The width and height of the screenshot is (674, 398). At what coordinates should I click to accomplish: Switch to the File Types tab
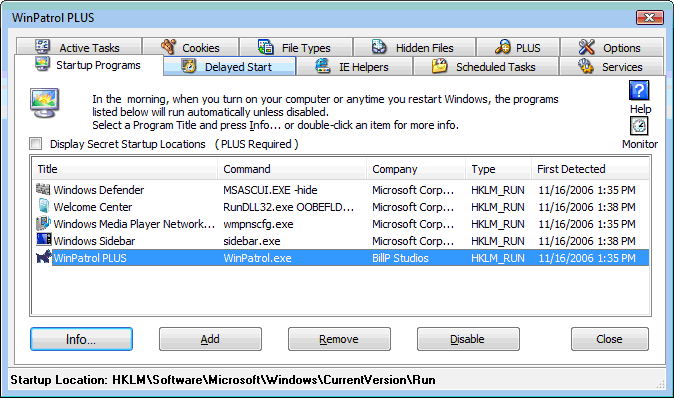pos(296,47)
